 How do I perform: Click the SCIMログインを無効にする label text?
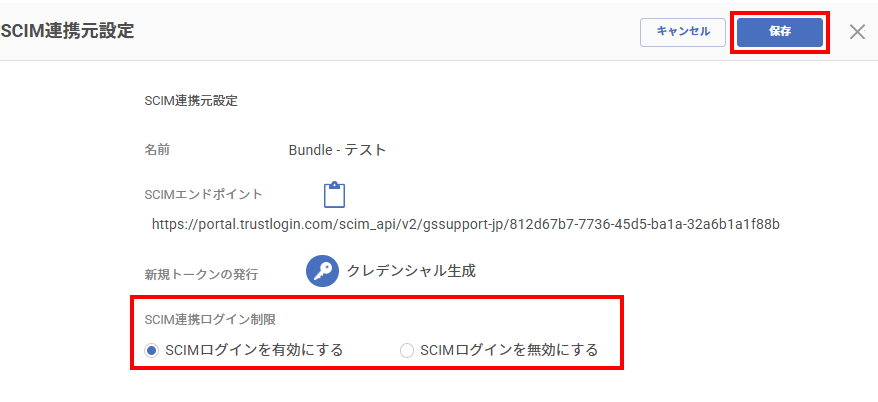coord(509,350)
